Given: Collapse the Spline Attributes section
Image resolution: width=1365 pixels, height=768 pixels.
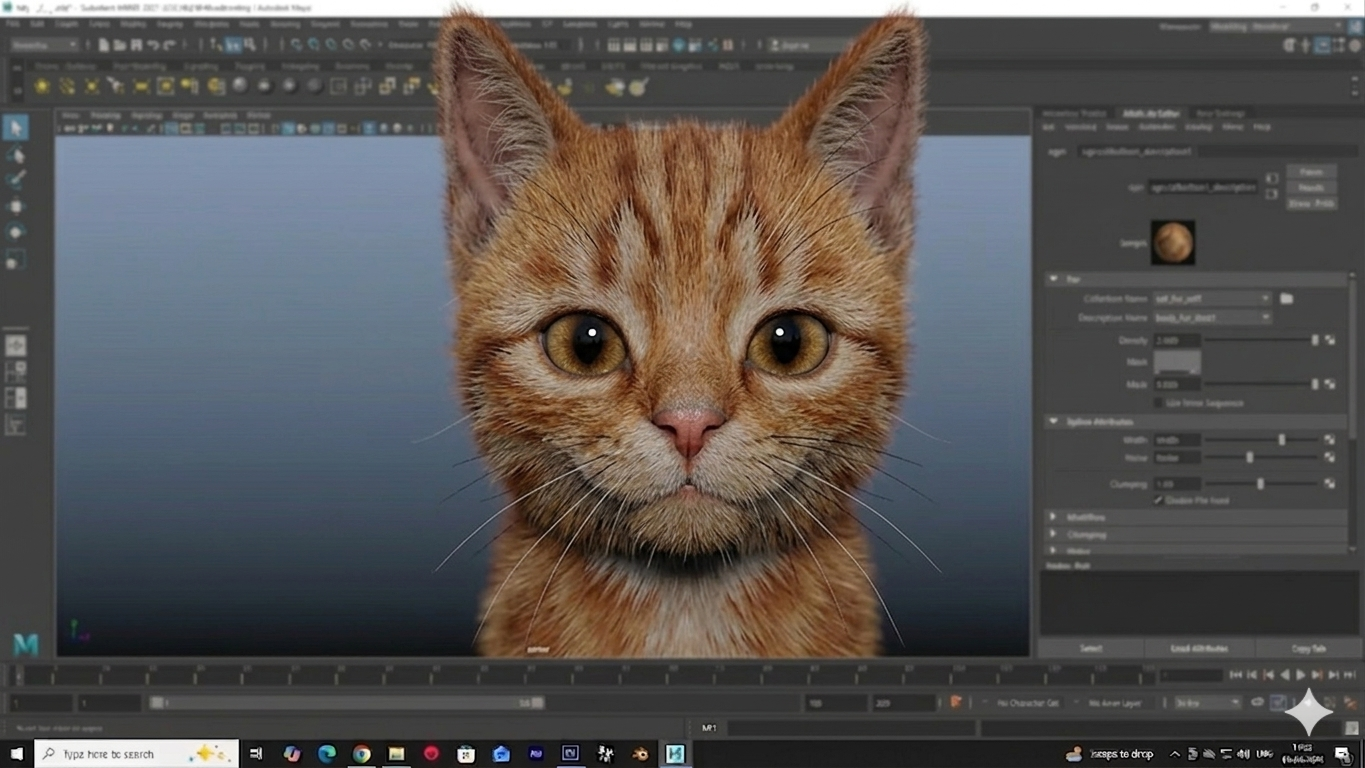Looking at the screenshot, I should click(x=1053, y=419).
